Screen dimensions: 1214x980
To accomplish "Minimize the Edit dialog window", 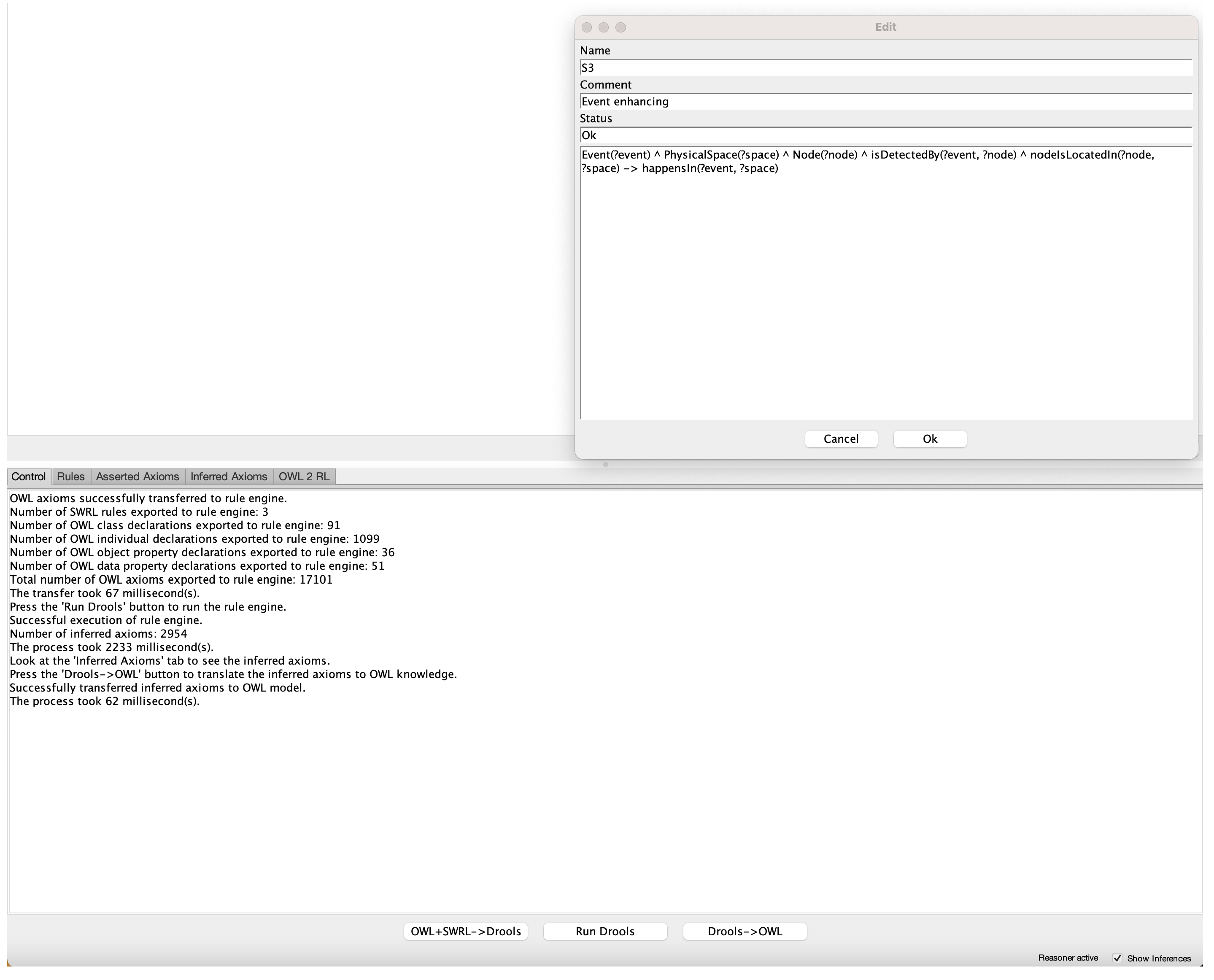I will [604, 27].
